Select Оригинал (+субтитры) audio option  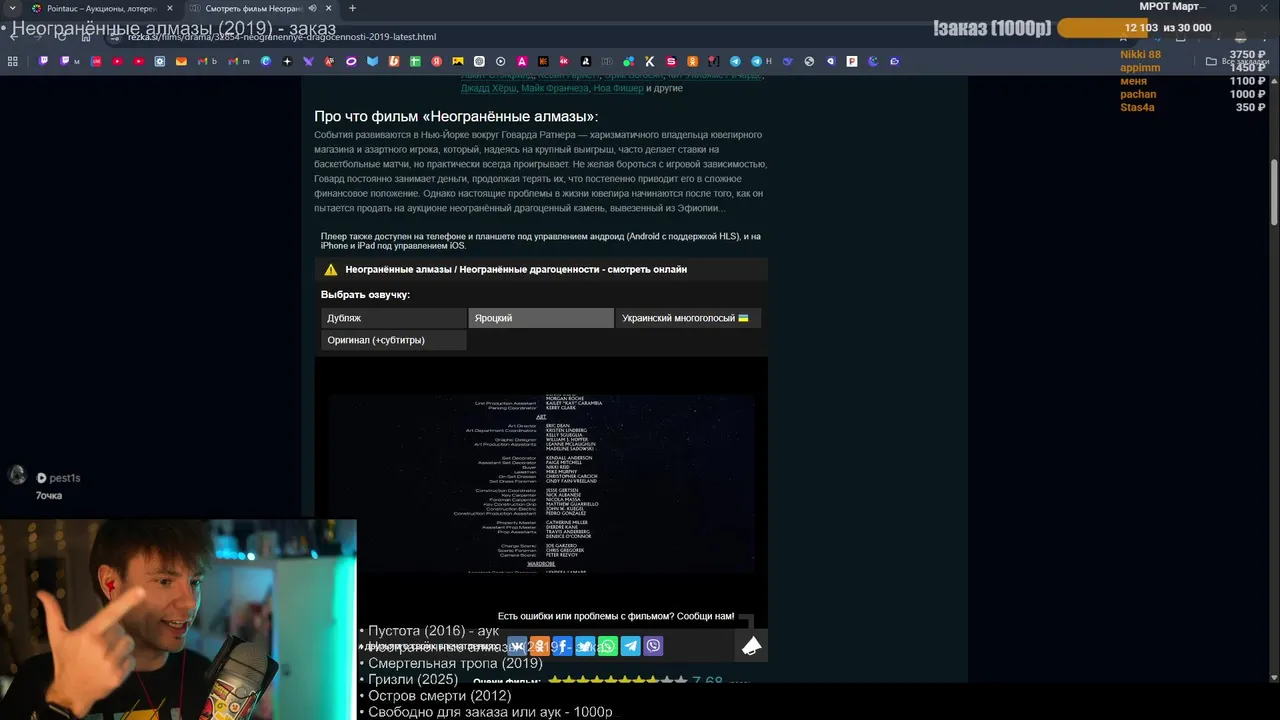394,340
